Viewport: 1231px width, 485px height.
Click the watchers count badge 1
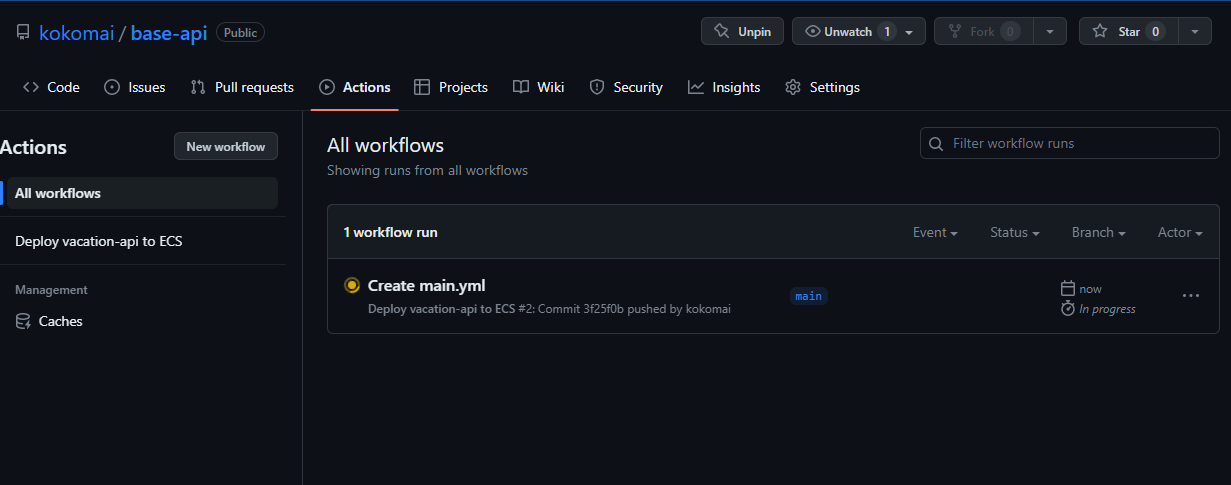(x=887, y=32)
